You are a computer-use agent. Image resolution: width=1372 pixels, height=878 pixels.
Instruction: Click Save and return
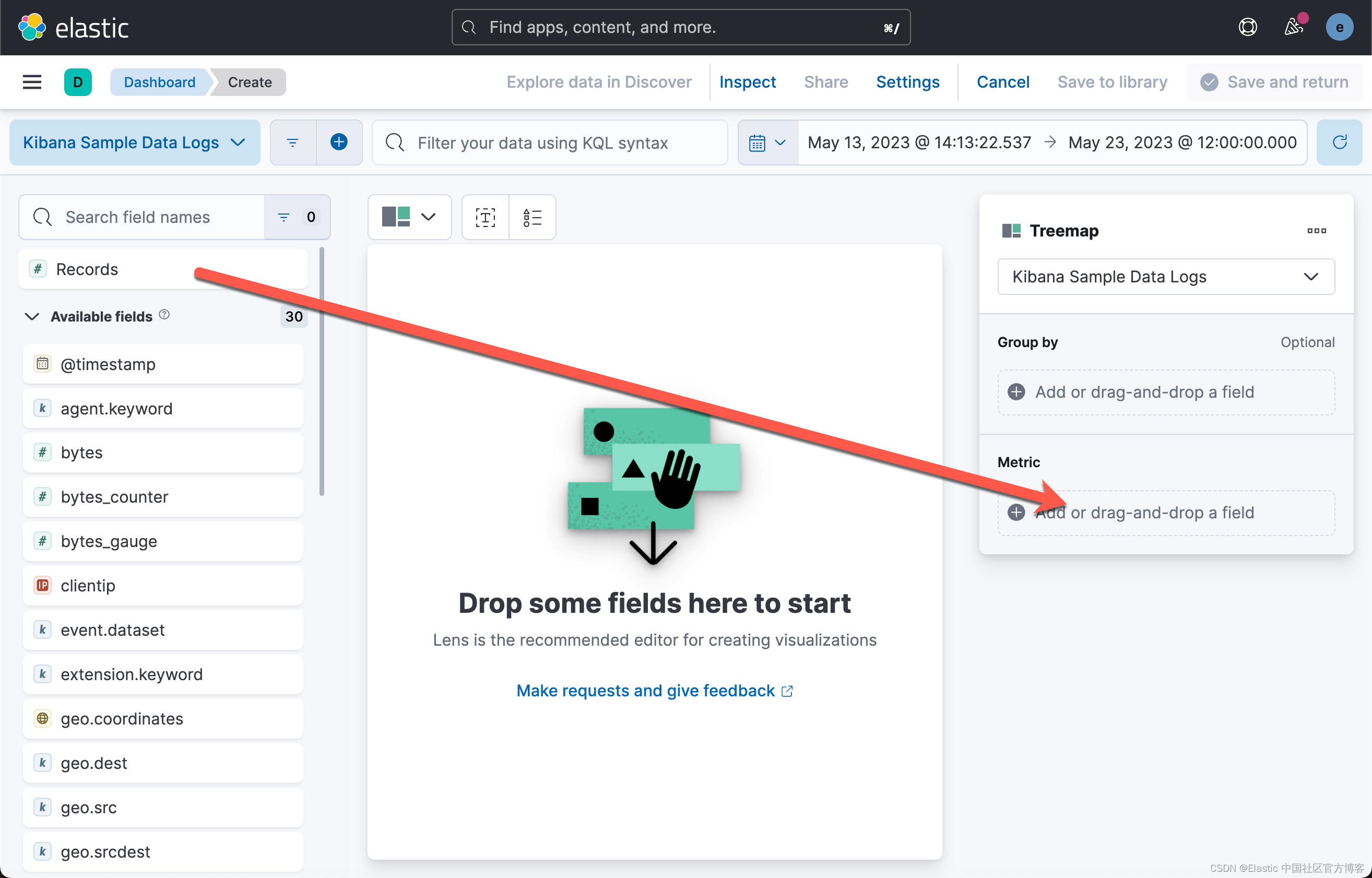tap(1274, 82)
